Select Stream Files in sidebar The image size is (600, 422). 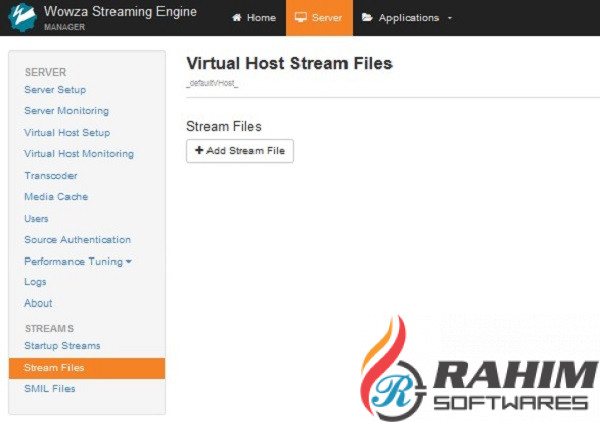tap(87, 368)
